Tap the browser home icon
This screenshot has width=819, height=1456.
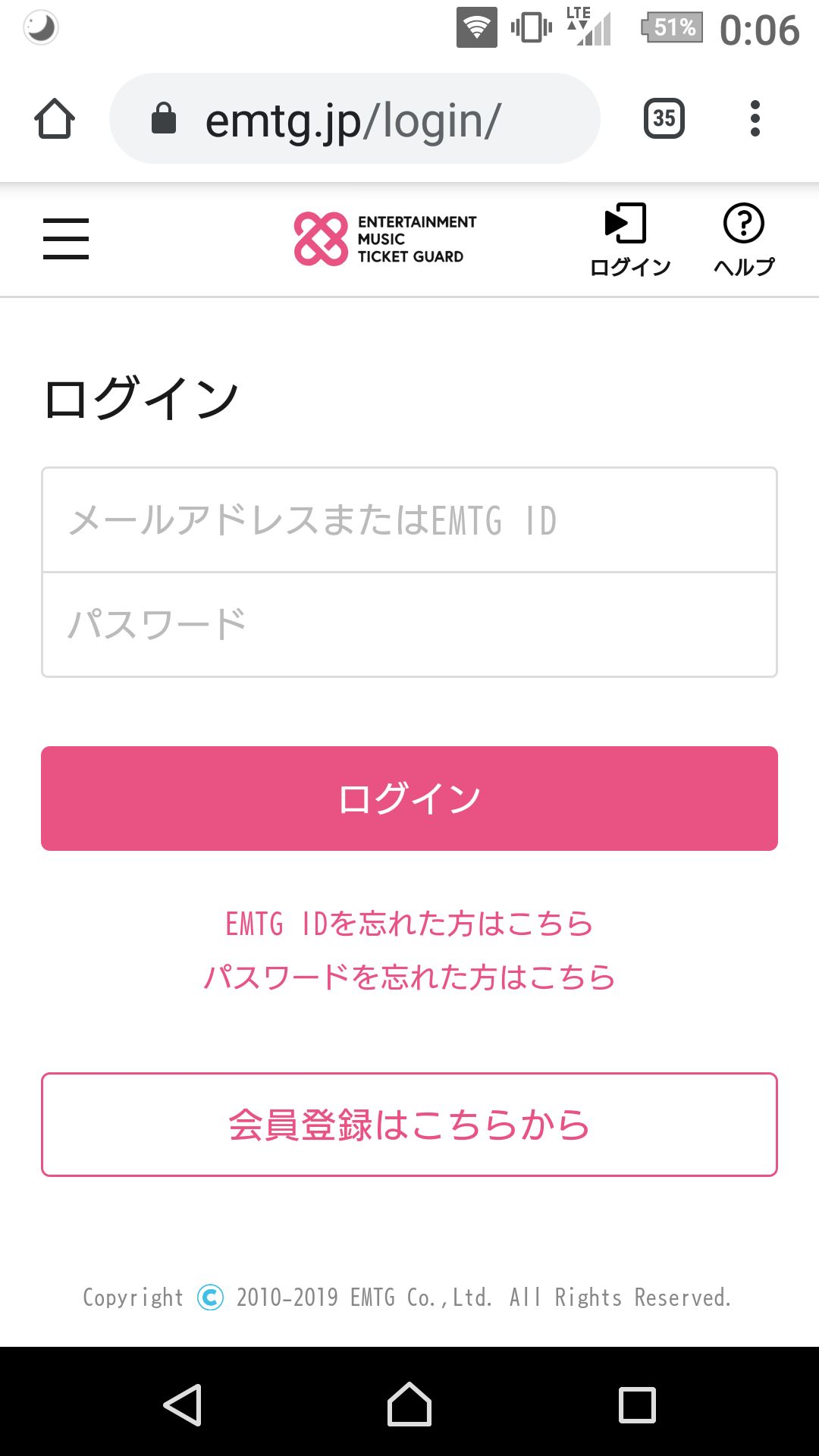55,119
